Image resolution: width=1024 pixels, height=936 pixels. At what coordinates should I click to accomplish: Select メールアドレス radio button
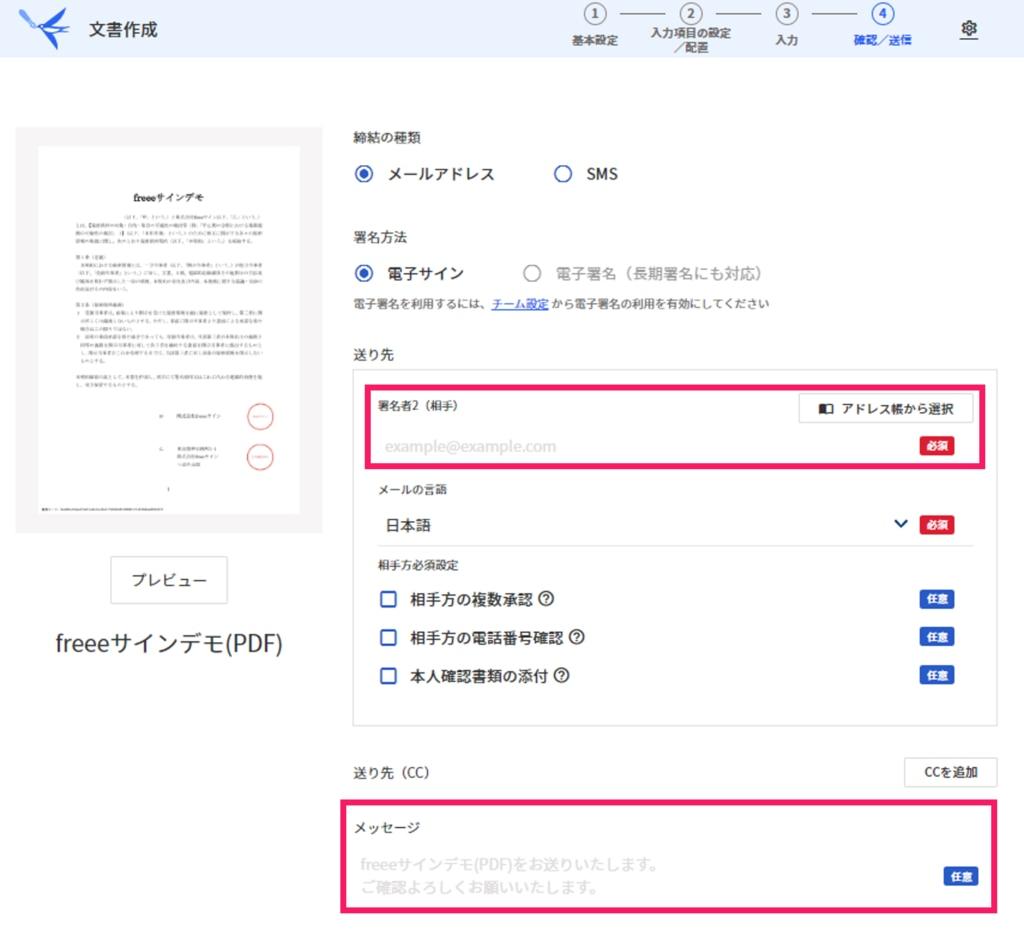click(364, 174)
